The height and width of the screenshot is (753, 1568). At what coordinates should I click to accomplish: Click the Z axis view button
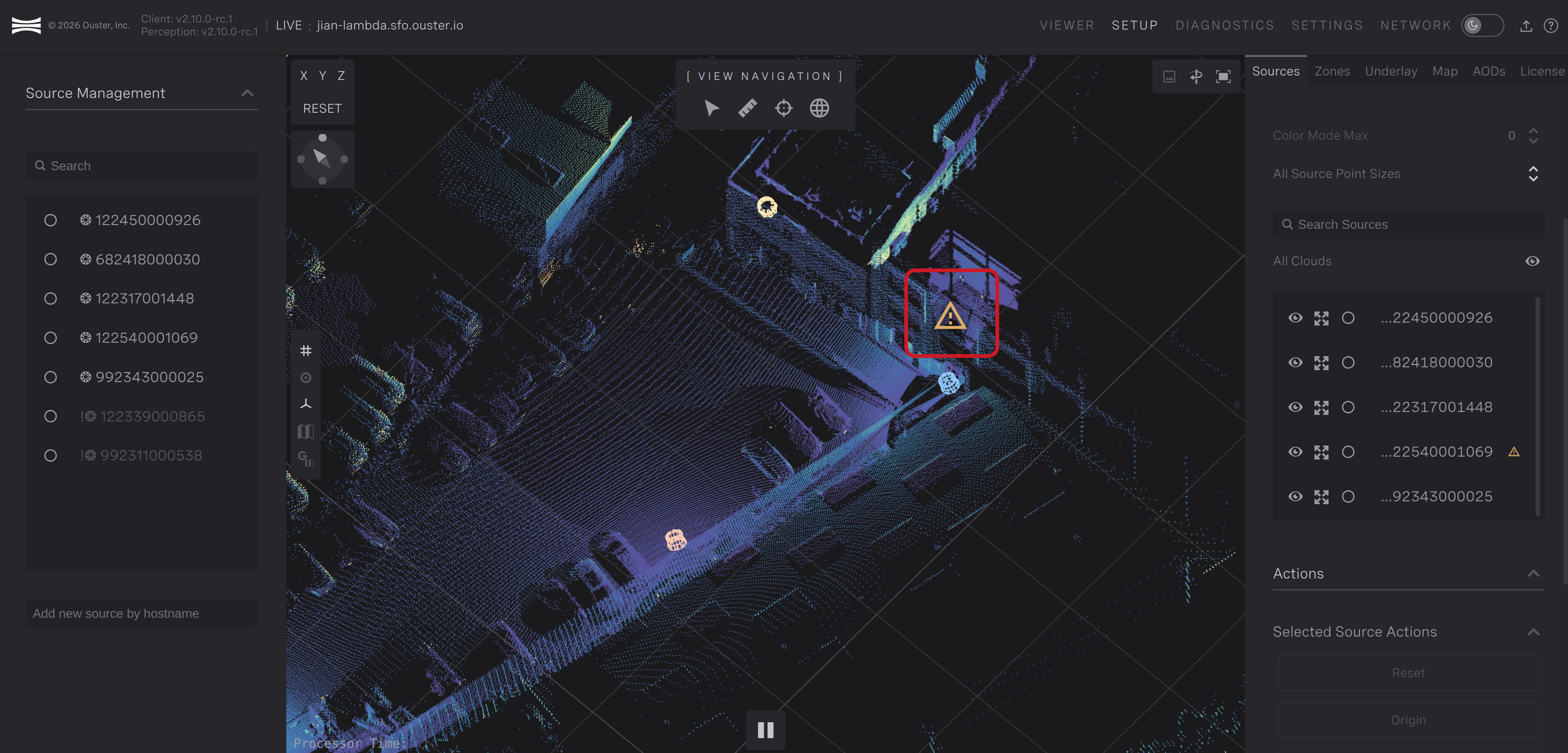coord(342,76)
